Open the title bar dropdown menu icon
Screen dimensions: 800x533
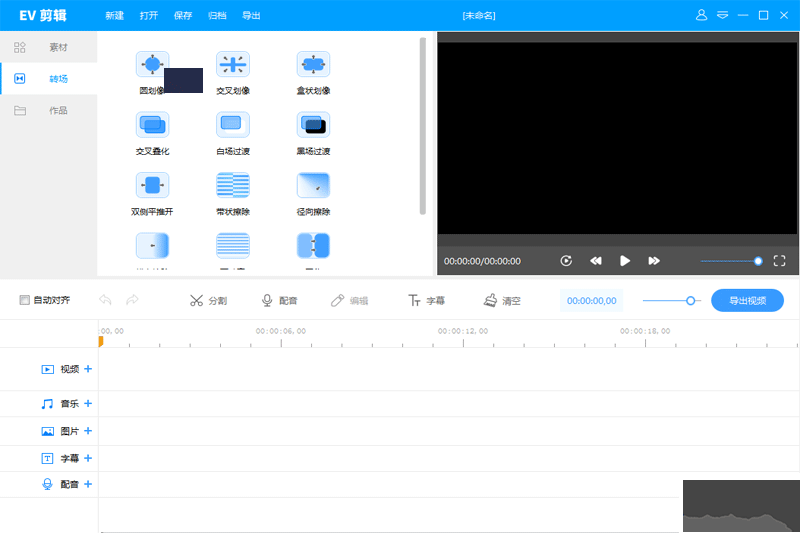tap(722, 15)
